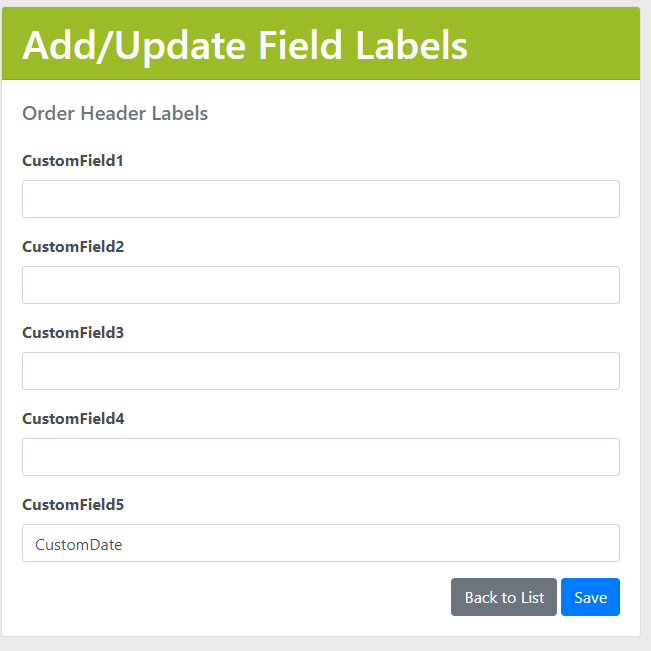
Task: Place cursor in CustomField4 text box
Action: click(x=320, y=457)
